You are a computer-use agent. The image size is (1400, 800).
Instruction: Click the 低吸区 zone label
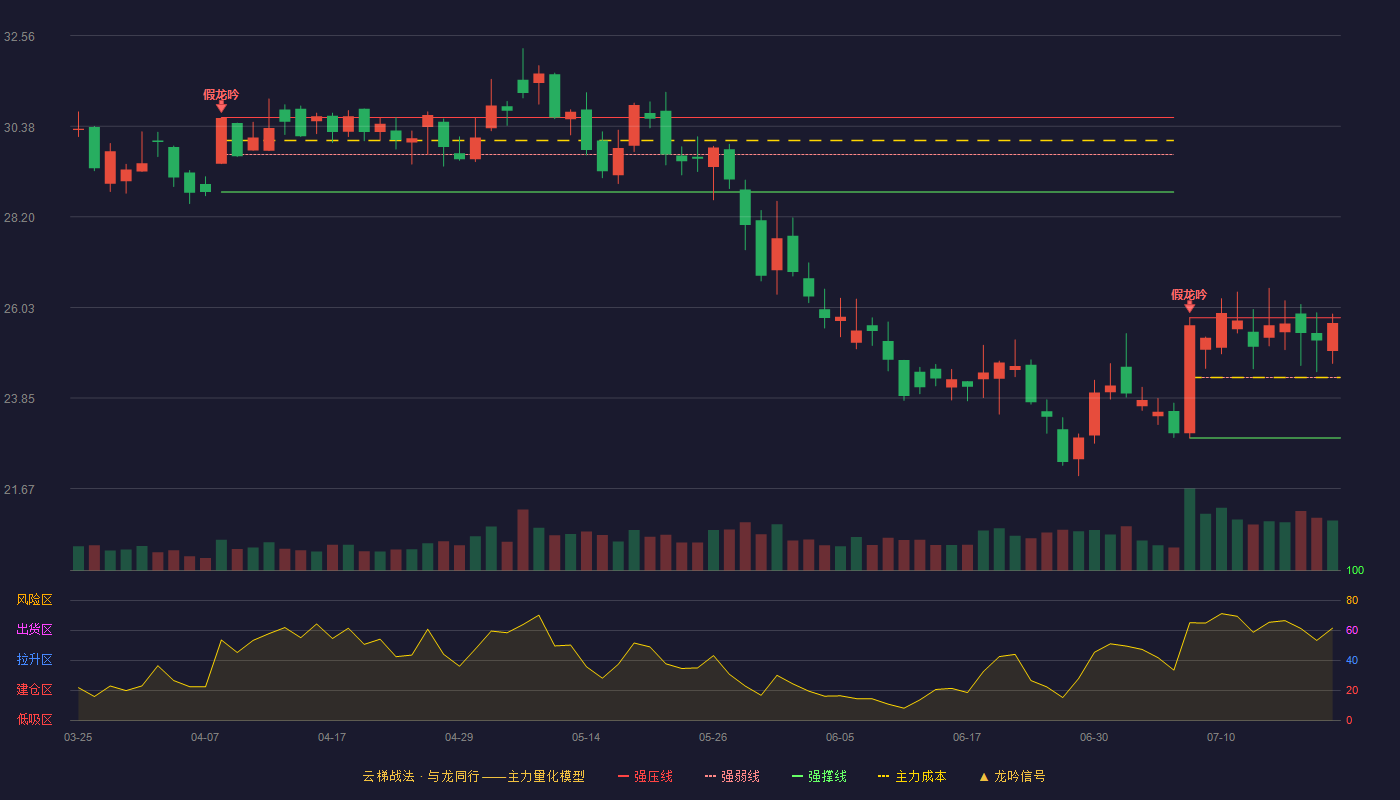pos(34,719)
